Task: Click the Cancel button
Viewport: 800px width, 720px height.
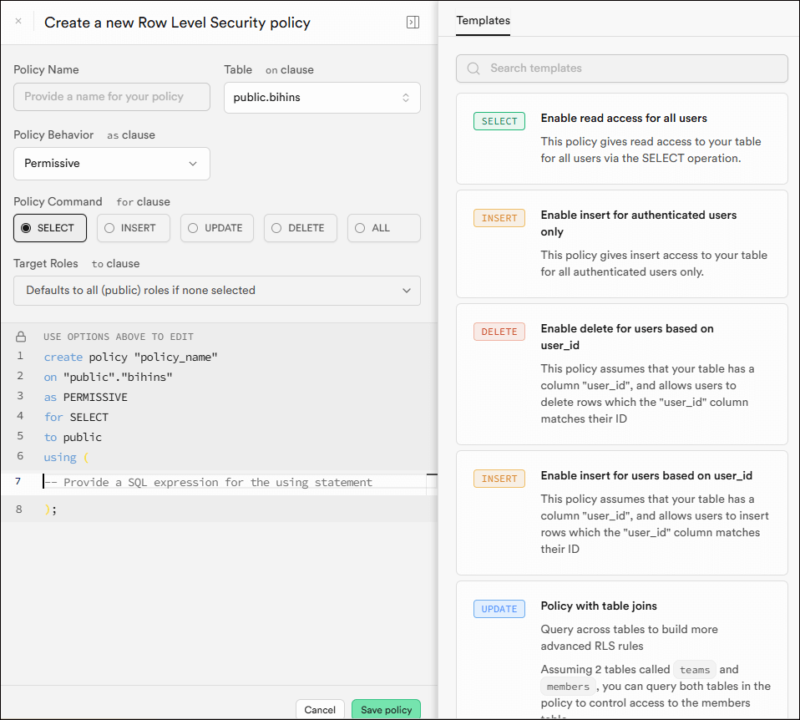Action: point(320,709)
